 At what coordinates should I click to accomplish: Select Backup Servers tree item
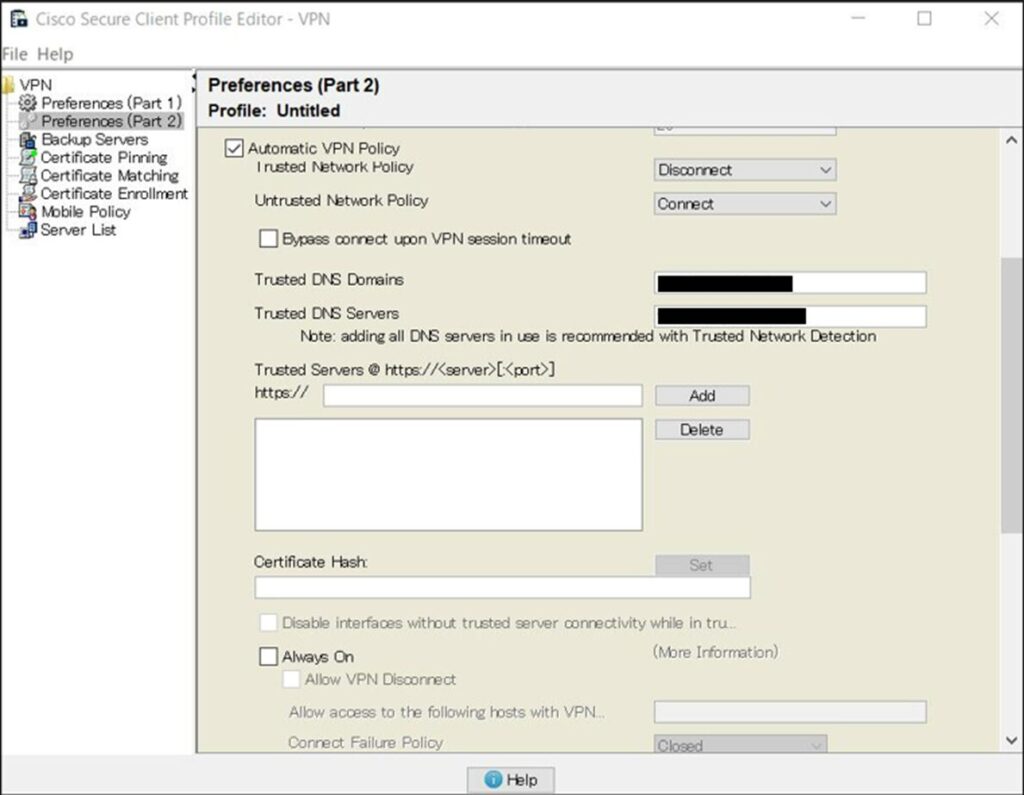click(95, 139)
